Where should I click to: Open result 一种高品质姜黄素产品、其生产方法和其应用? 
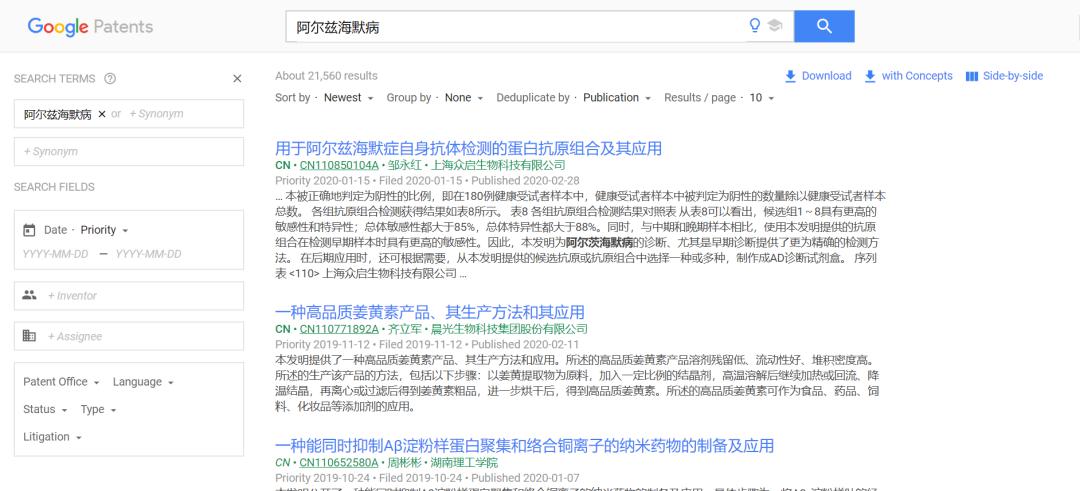[x=430, y=311]
